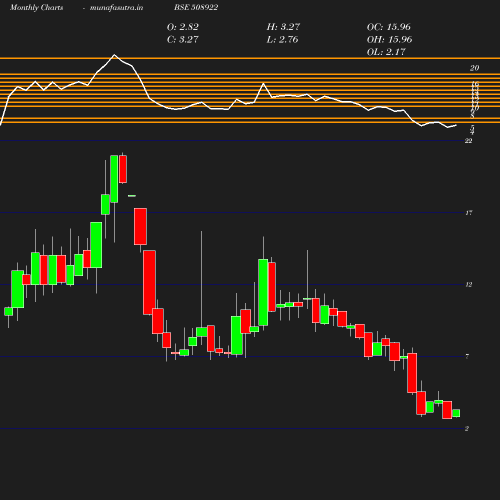Viewport: 500px width, 500px height.
Task: Click the price axis label 17
Action: click(468, 213)
